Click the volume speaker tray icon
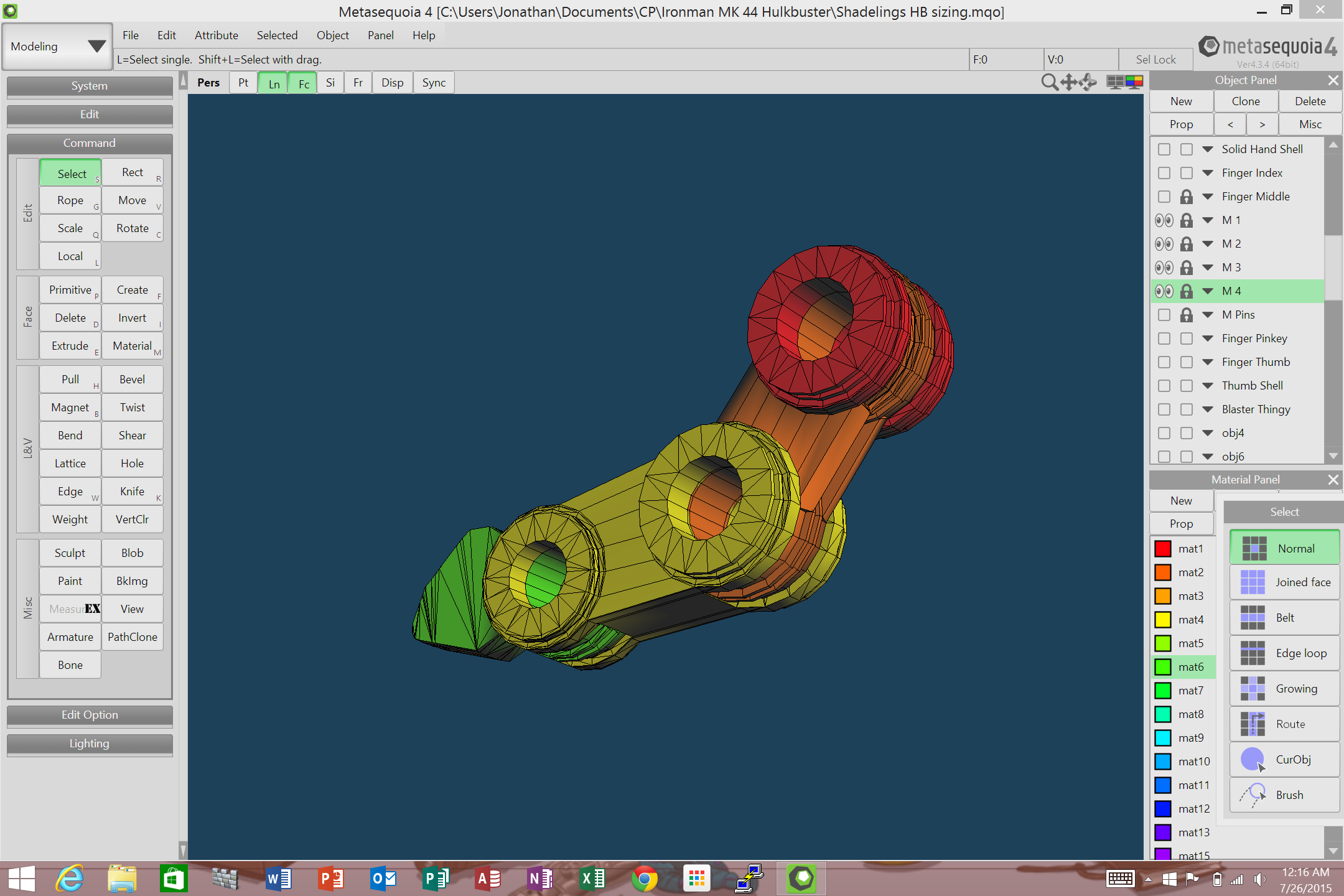This screenshot has width=1344, height=896. point(1259,879)
